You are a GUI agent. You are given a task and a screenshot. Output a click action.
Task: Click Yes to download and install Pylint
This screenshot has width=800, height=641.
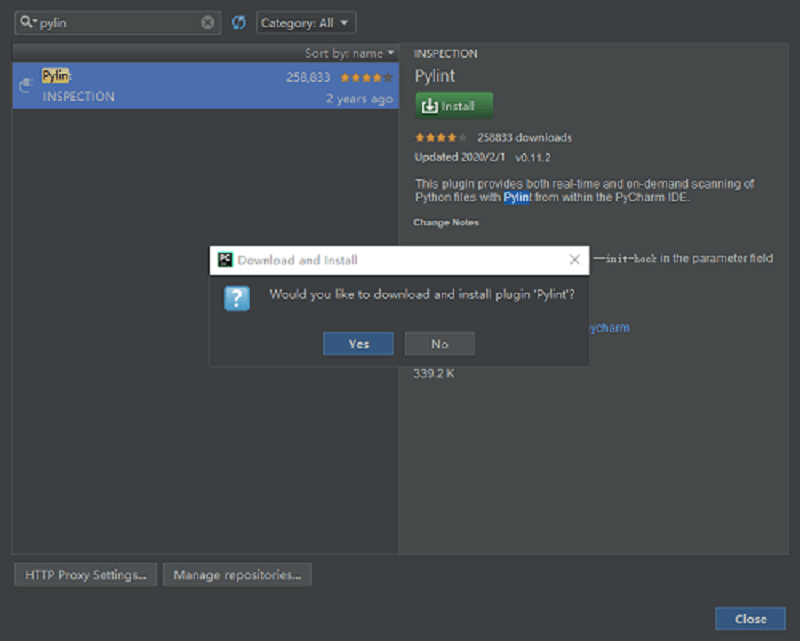tap(358, 344)
